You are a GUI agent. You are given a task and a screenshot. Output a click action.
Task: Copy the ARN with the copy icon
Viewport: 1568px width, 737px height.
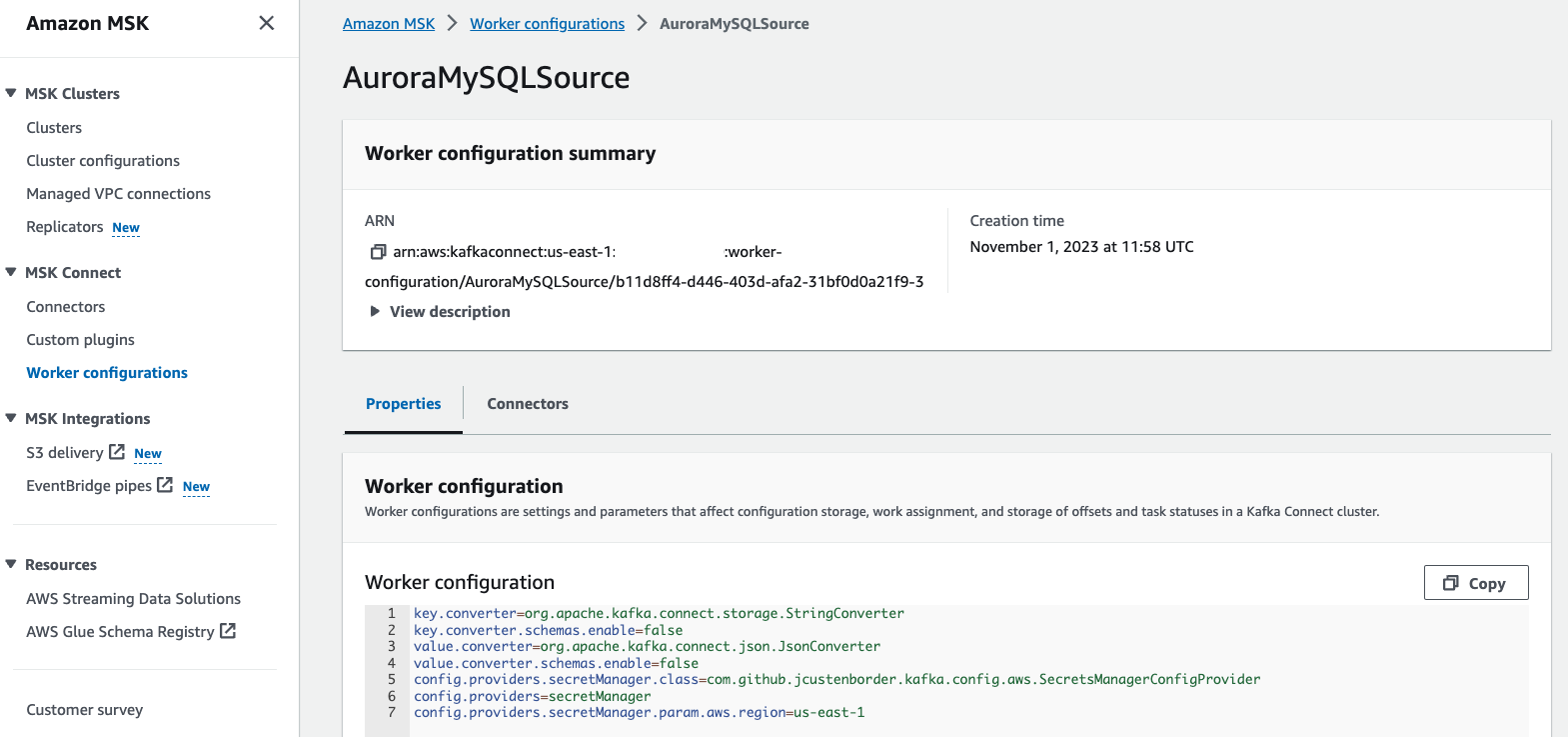(x=378, y=252)
